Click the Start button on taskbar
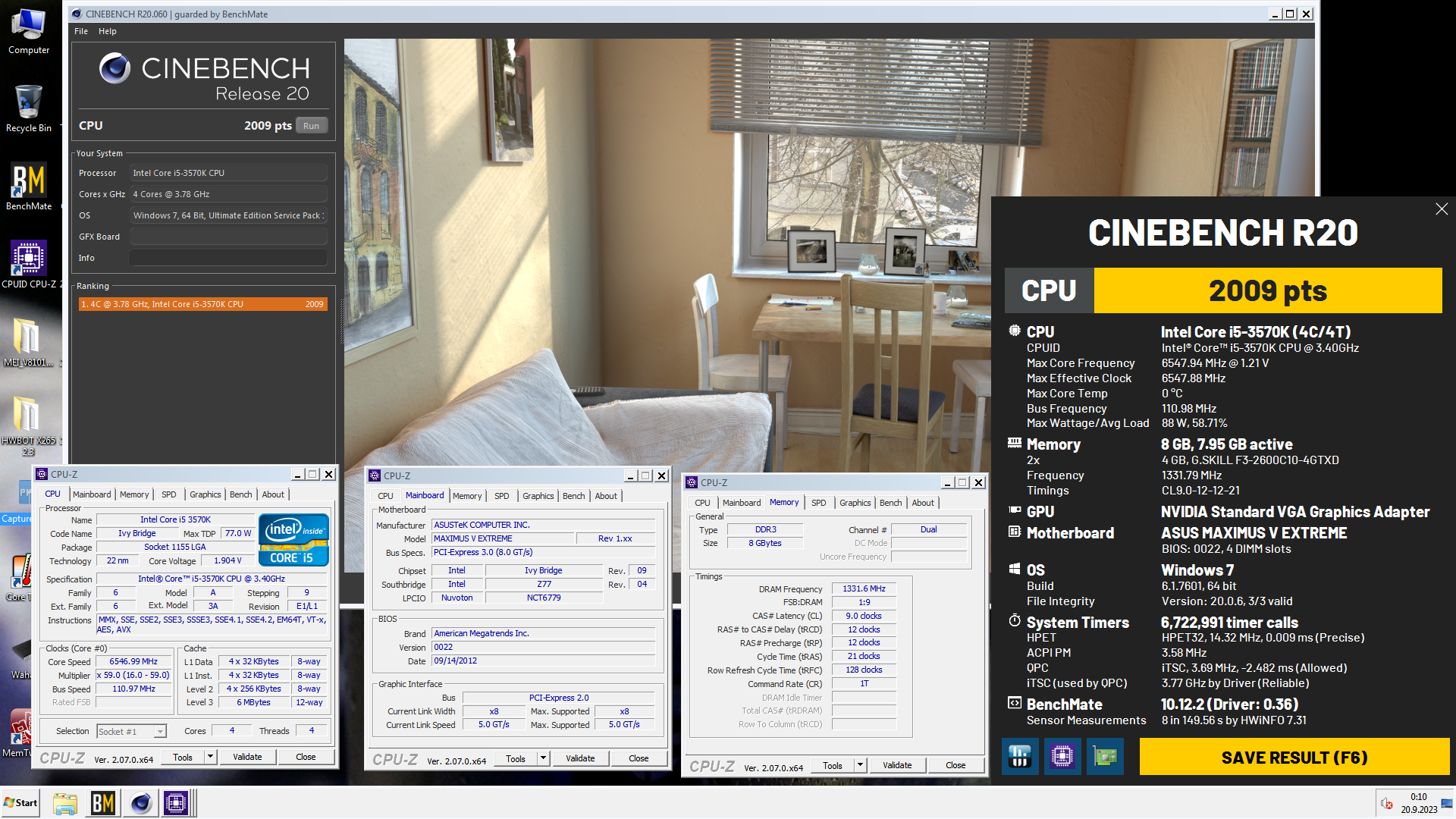Image resolution: width=1456 pixels, height=819 pixels. [21, 803]
